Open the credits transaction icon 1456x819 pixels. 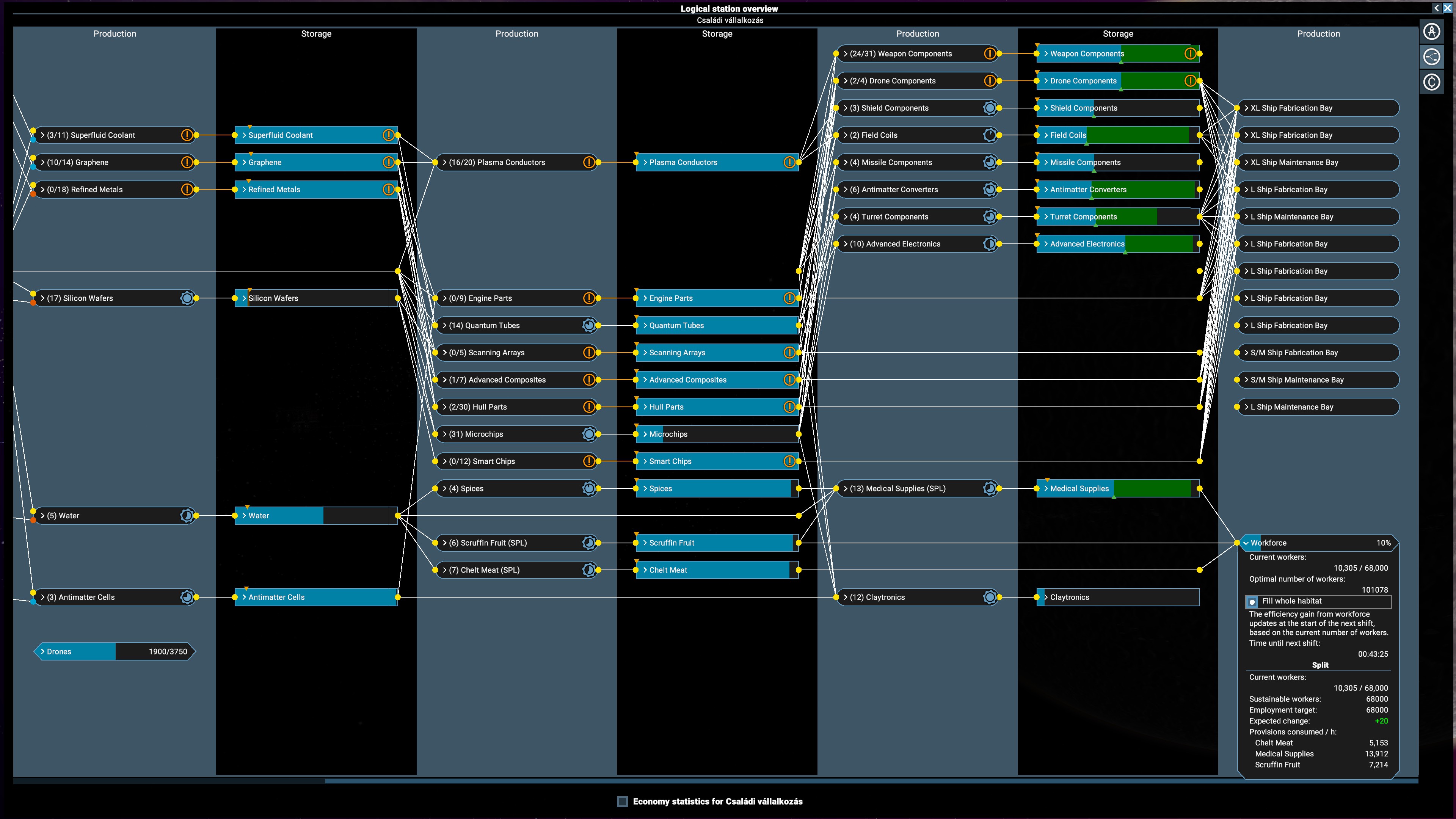[x=1432, y=83]
